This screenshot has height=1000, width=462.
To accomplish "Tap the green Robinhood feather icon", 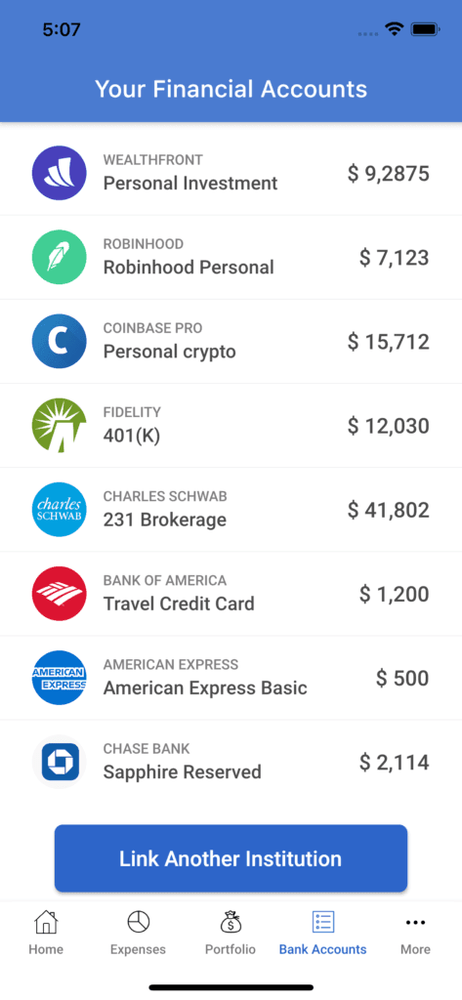I will (59, 258).
